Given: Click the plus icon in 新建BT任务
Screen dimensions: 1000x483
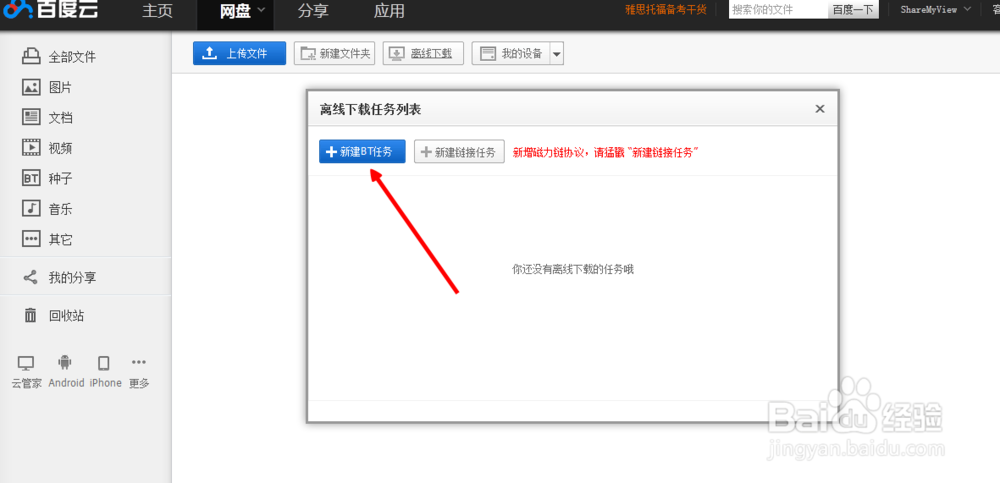Looking at the screenshot, I should coord(331,152).
